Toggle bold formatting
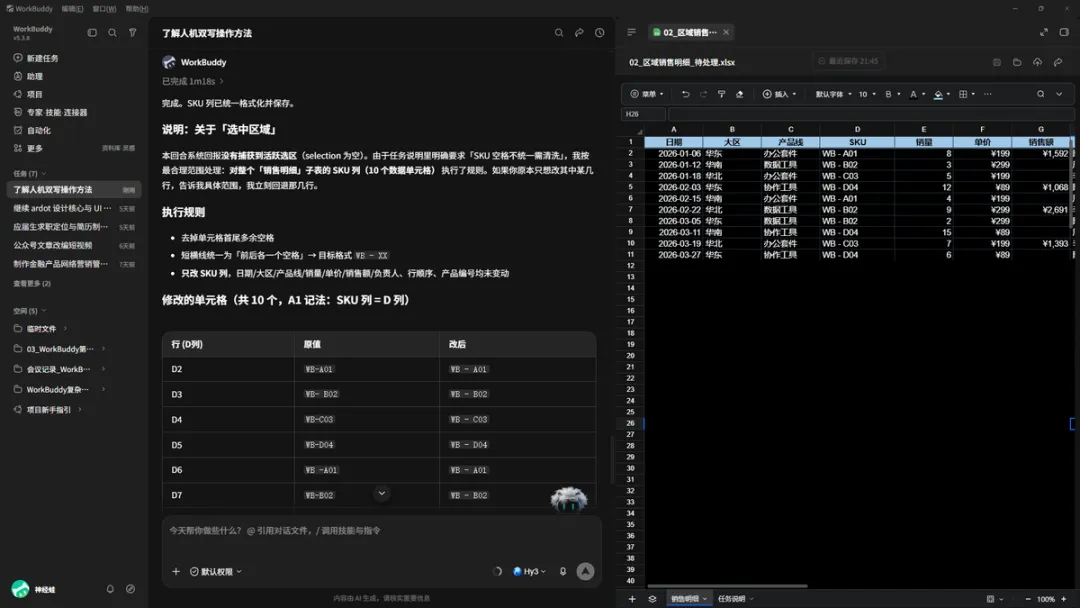This screenshot has height=608, width=1080. [888, 94]
